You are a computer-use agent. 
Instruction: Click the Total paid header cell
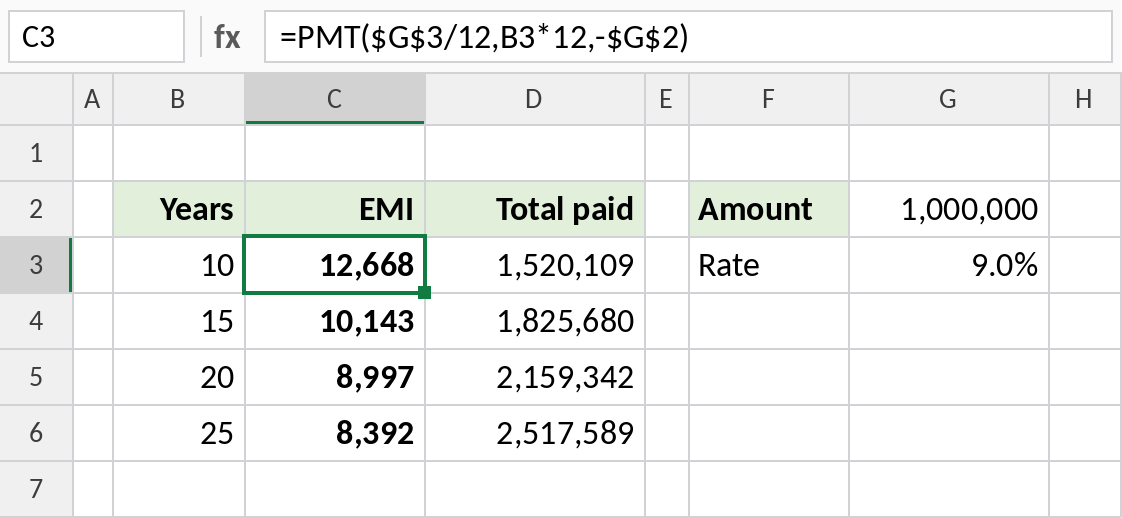[x=535, y=209]
